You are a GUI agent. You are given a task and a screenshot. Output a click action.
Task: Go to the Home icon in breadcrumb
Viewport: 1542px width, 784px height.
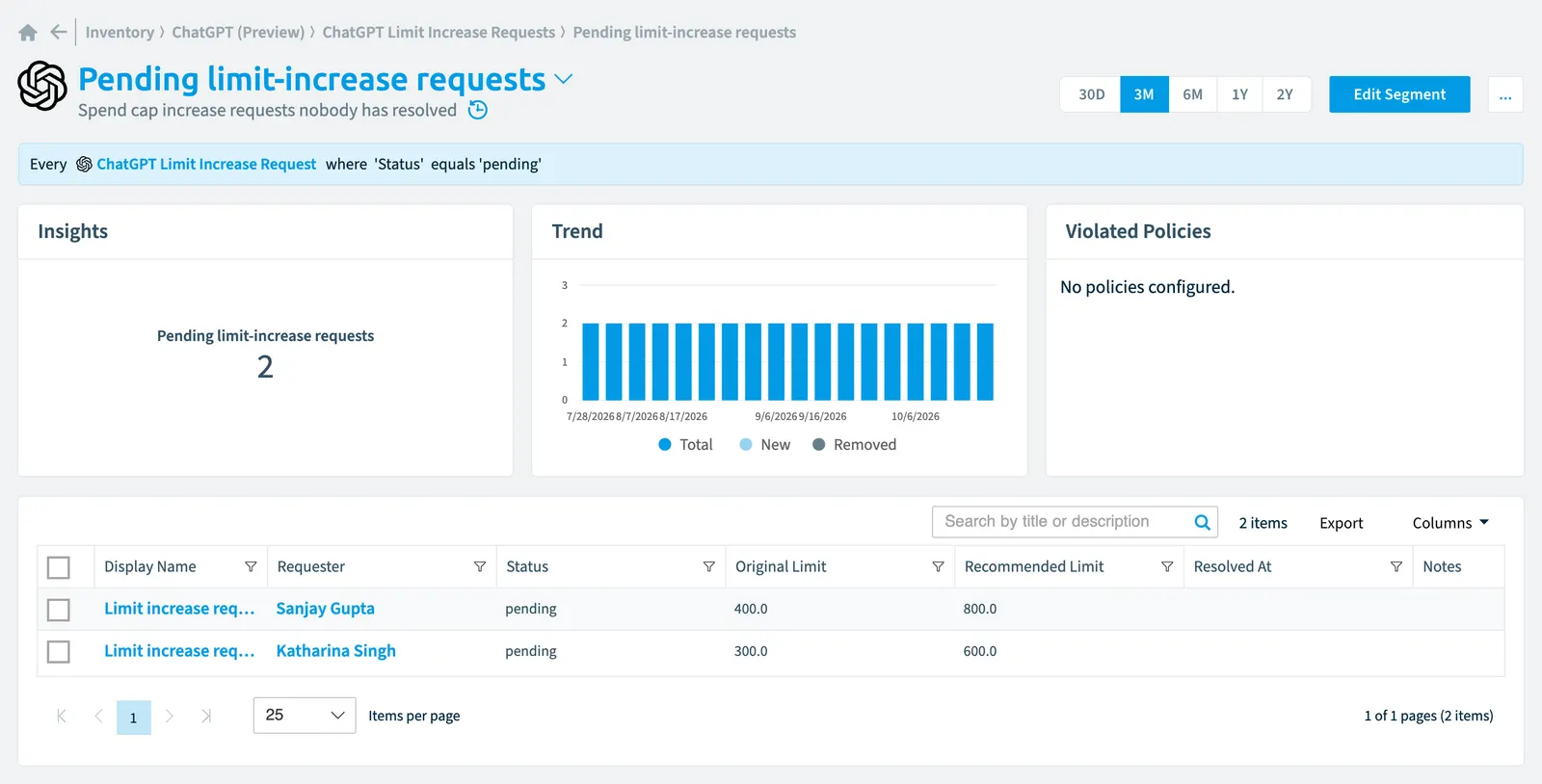(x=28, y=33)
